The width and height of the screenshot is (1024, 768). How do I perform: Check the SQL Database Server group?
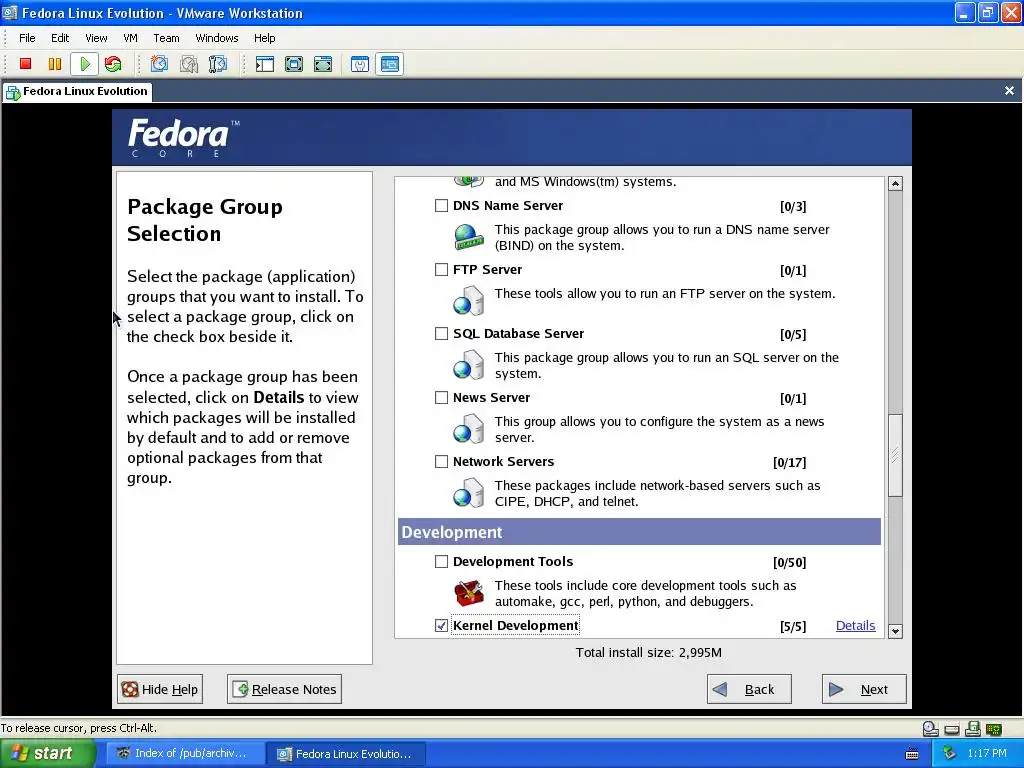tap(441, 334)
